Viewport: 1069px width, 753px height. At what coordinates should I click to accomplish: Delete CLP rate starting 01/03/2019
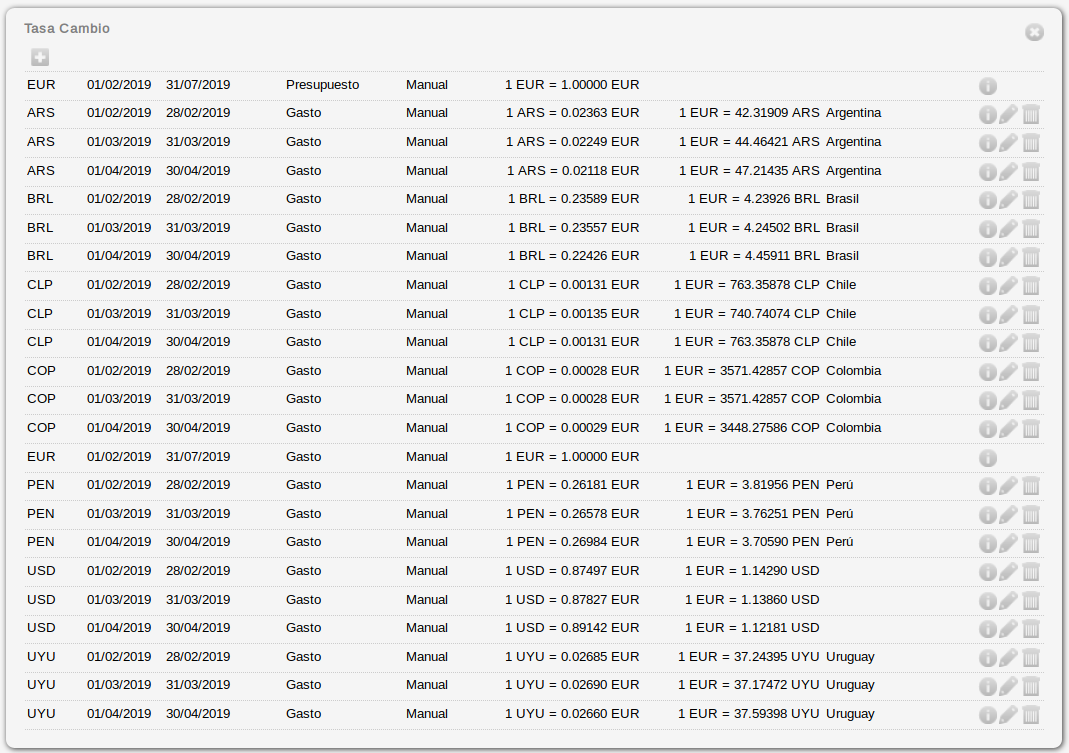[x=1031, y=314]
